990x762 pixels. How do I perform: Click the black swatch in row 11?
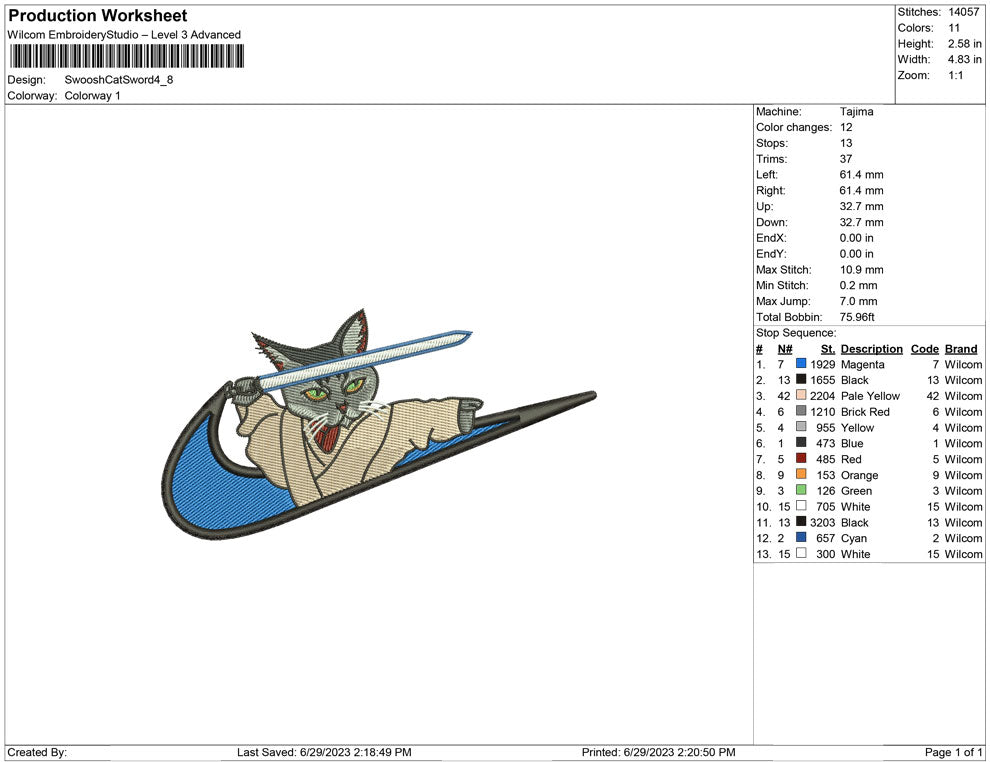801,521
